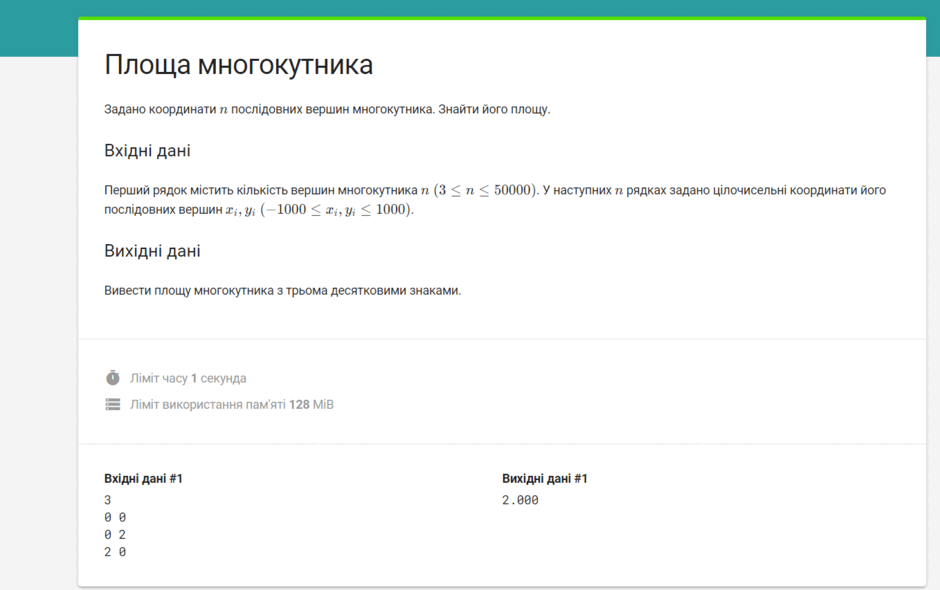Click the 'Вхідні дані #1' label
Screen dimensions: 940x590
[143, 478]
